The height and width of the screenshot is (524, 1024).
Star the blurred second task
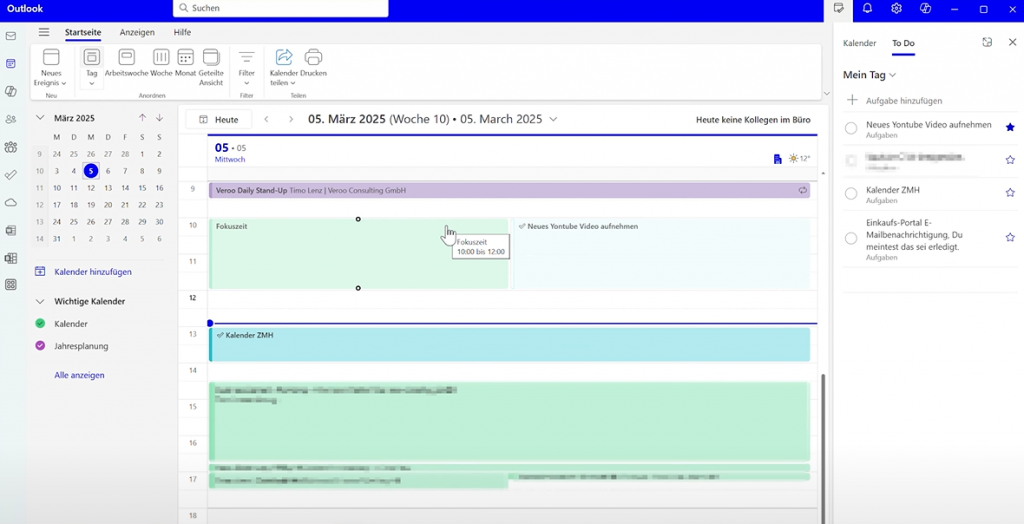(x=1010, y=159)
